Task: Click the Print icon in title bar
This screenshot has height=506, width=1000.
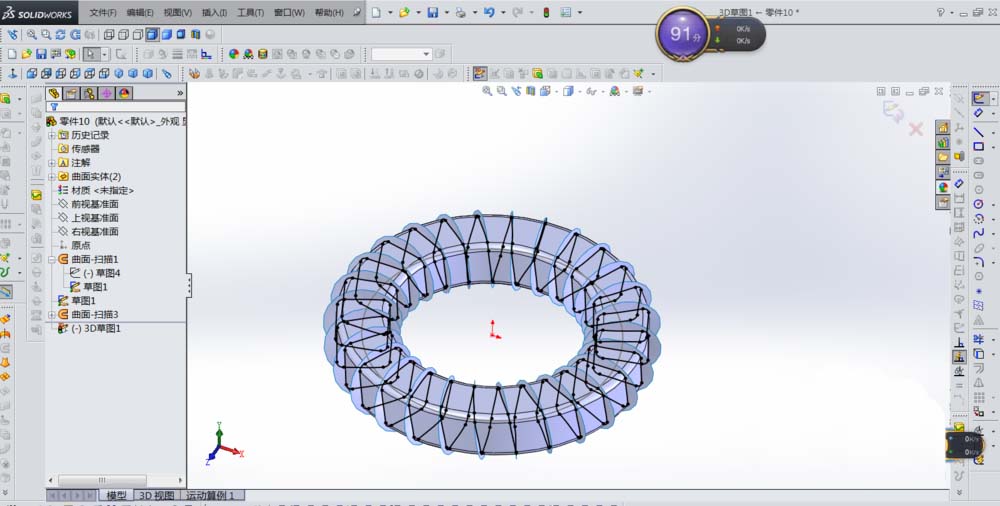Action: (x=460, y=12)
